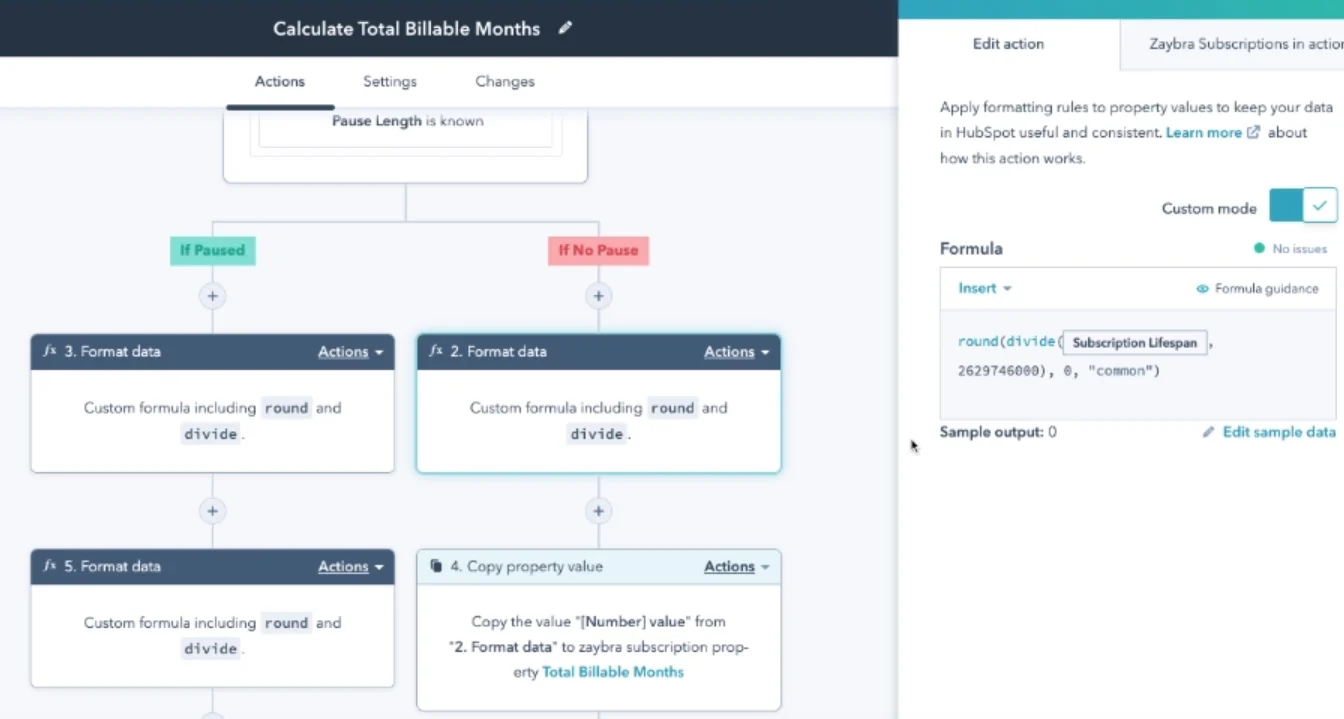This screenshot has width=1344, height=719.
Task: Open Actions dropdown on 5. Format data
Action: [350, 567]
